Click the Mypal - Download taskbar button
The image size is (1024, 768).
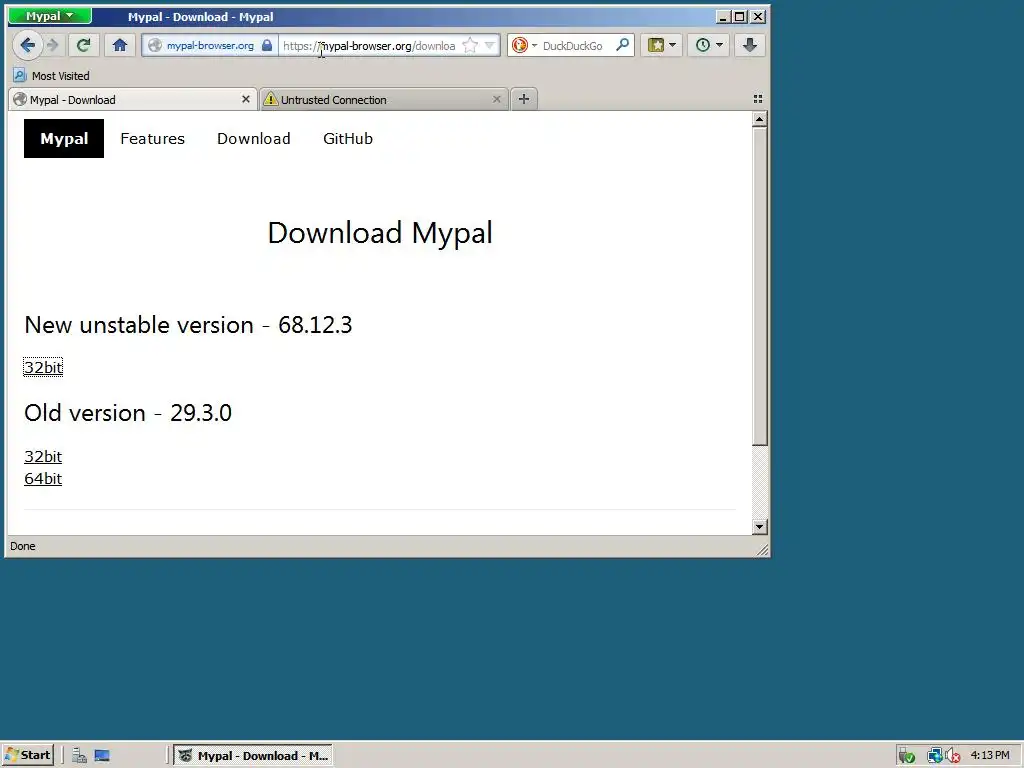pos(253,756)
